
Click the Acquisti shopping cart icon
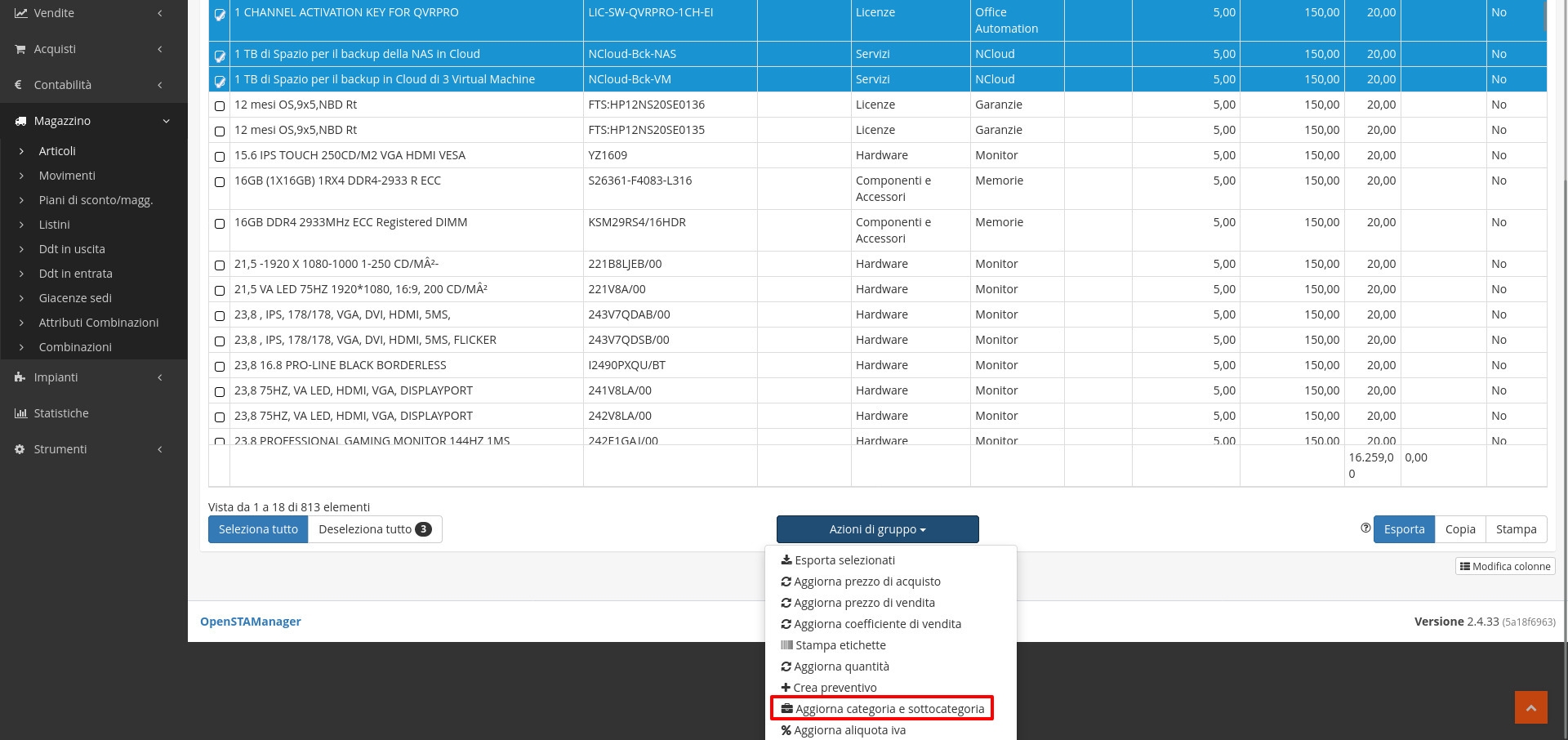click(x=20, y=49)
